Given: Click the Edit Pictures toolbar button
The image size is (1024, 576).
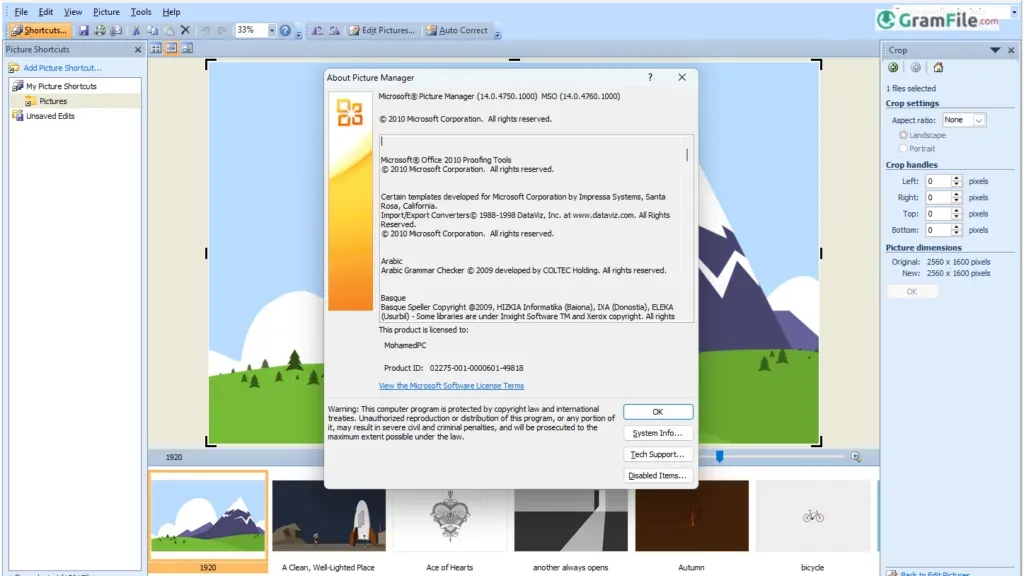Looking at the screenshot, I should (x=382, y=30).
